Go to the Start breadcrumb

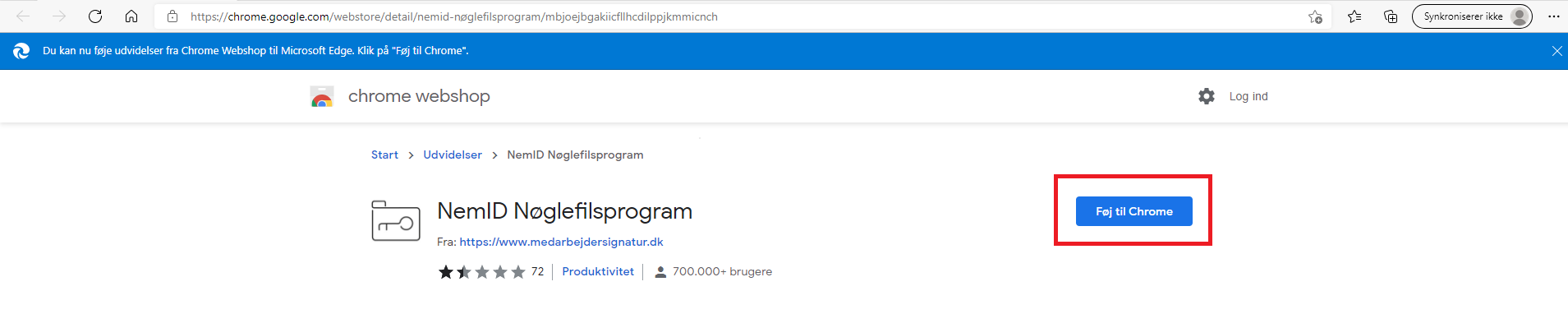coord(384,155)
